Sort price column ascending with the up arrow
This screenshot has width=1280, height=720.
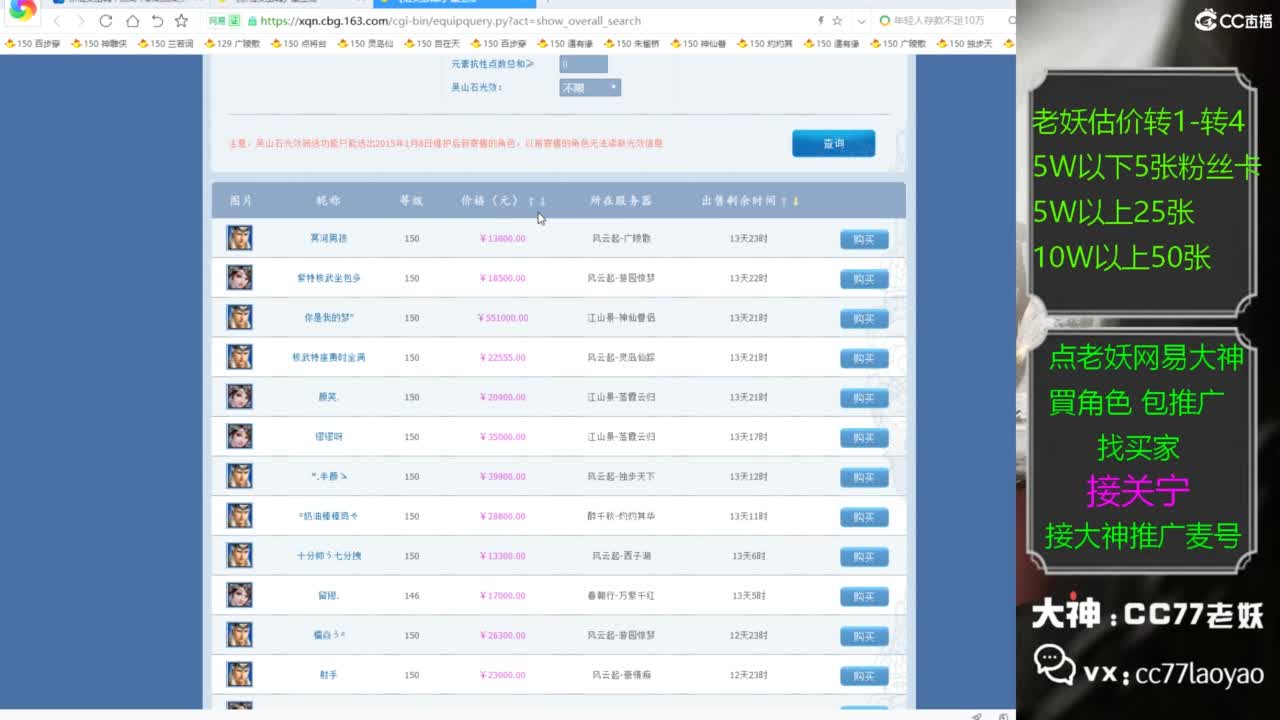(531, 201)
